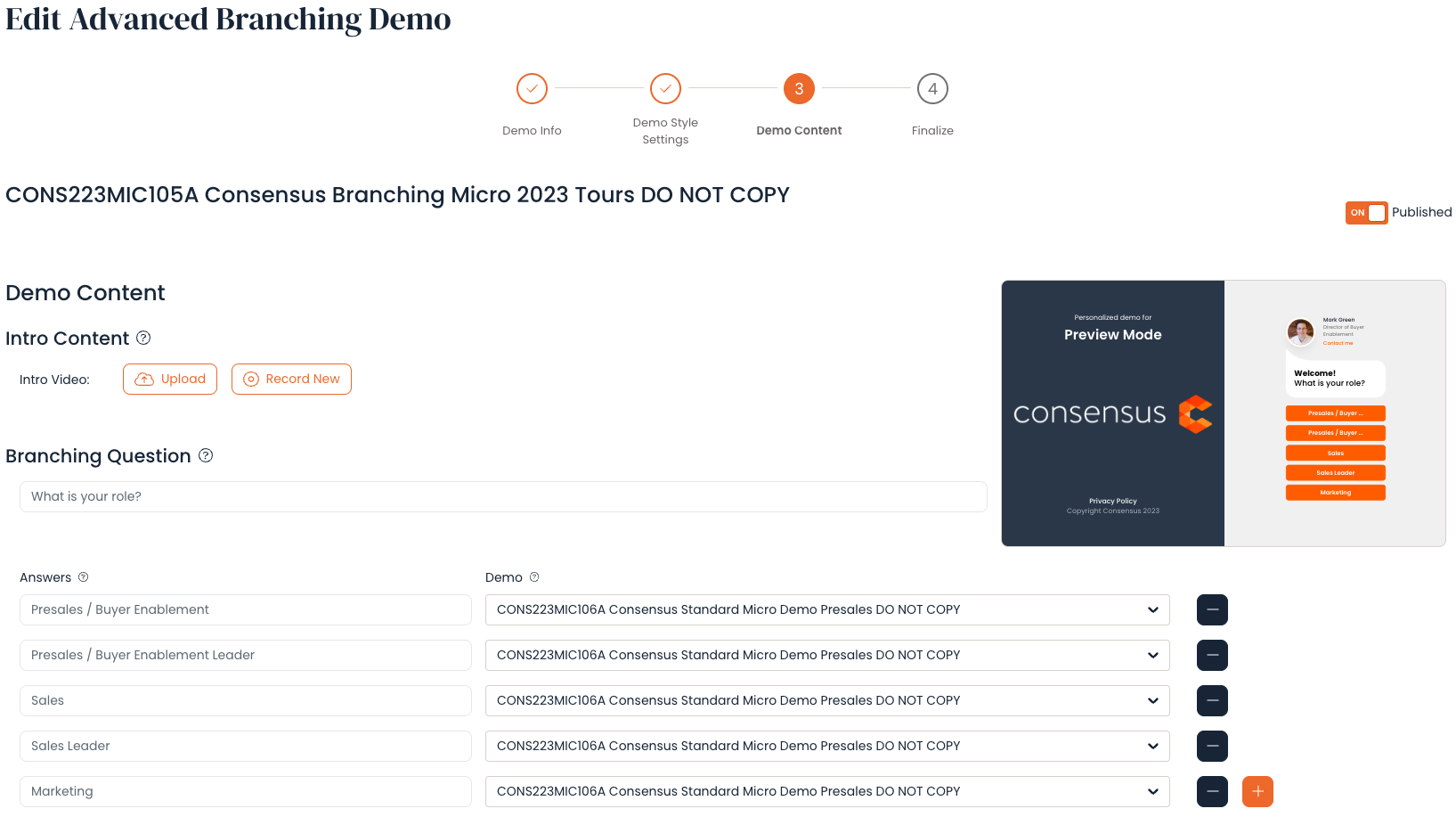
Task: Remove the Sales answer row
Action: pyautogui.click(x=1212, y=700)
